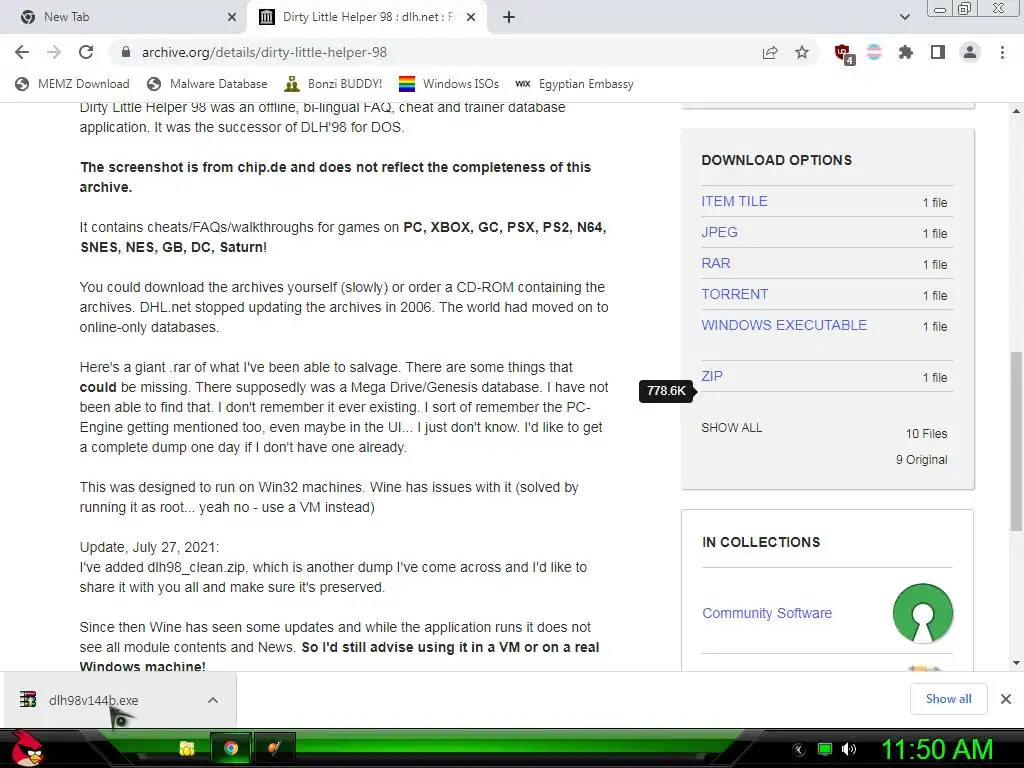The width and height of the screenshot is (1024, 768).
Task: Click the padlock site info icon
Action: coord(126,52)
